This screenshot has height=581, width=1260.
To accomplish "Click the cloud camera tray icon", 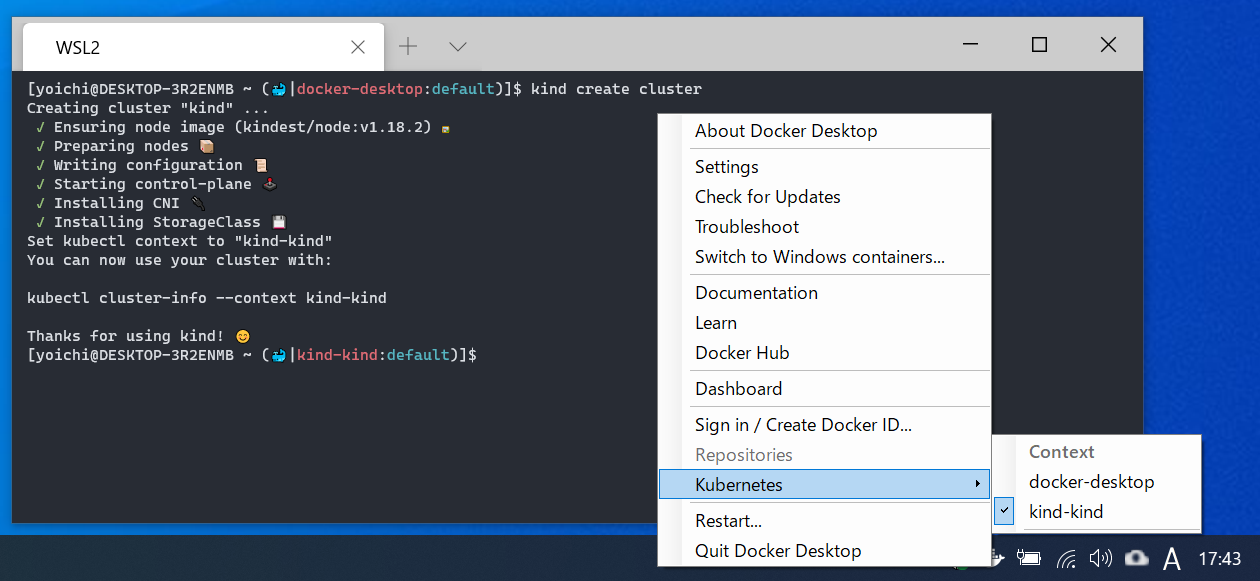I will (1137, 558).
